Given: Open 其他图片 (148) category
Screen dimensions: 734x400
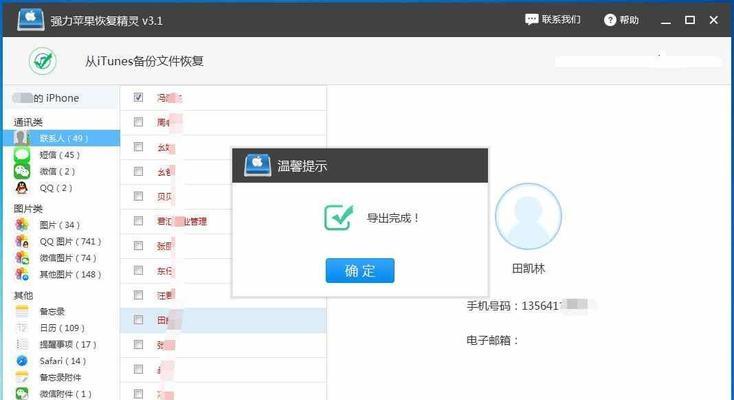Looking at the screenshot, I should [70, 274].
